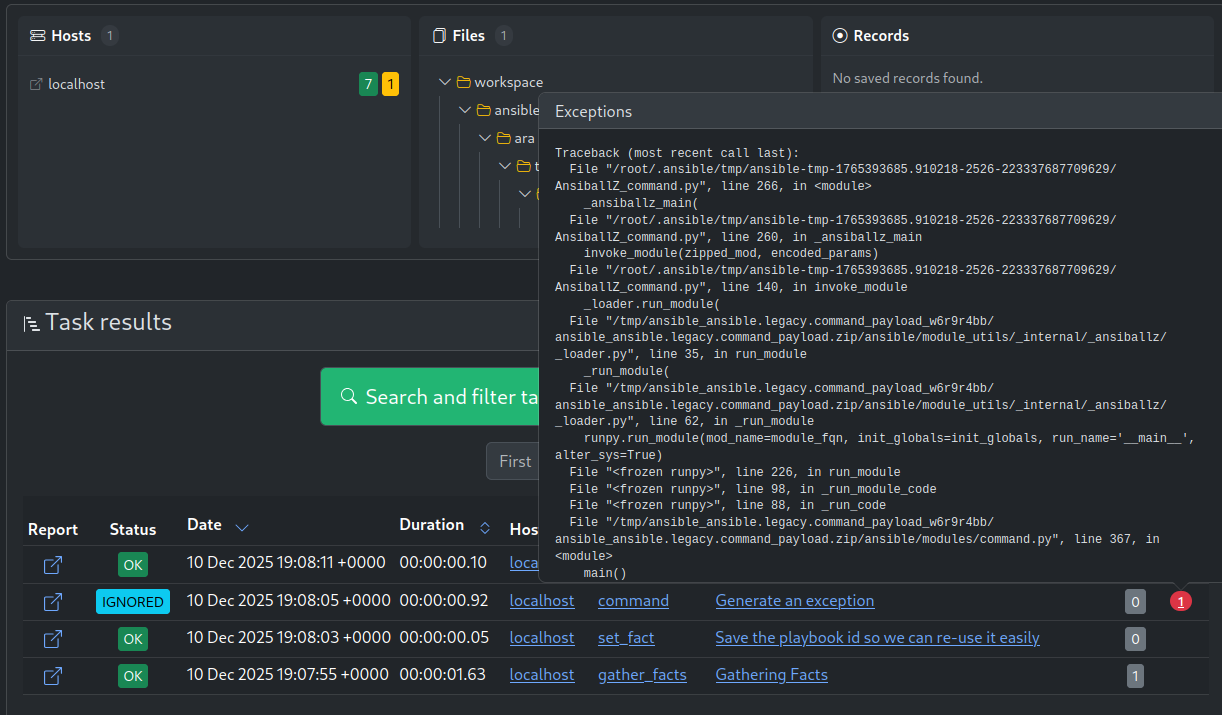This screenshot has width=1222, height=715.
Task: Open report for Generate an exception task
Action: pyautogui.click(x=53, y=602)
